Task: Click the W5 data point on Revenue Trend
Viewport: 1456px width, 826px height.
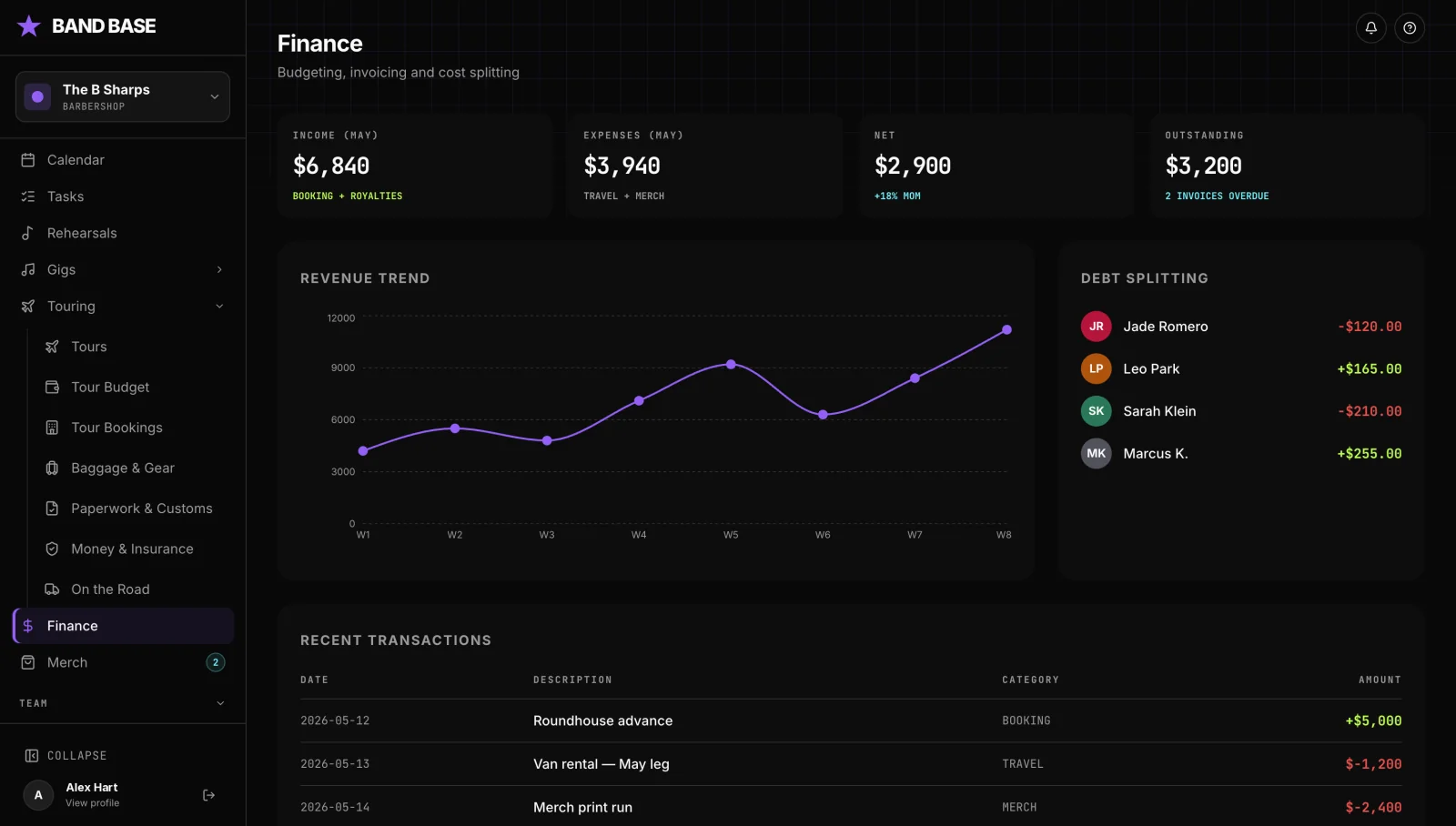Action: [731, 365]
